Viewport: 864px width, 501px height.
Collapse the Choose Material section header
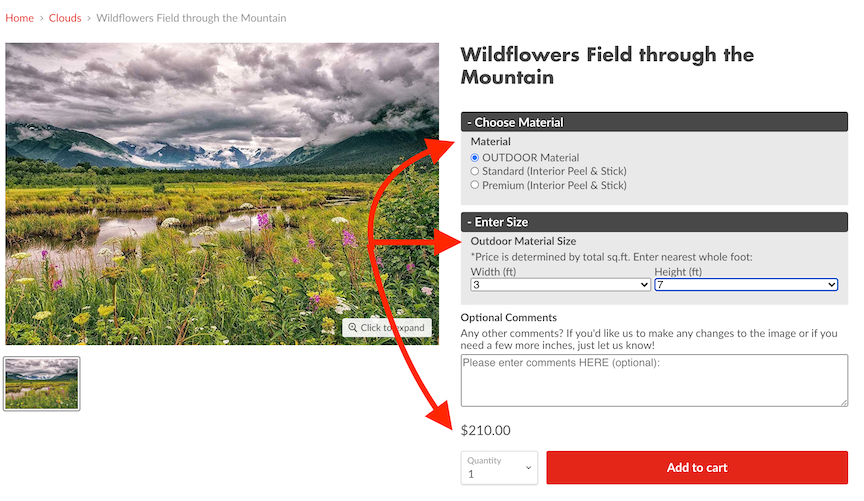click(x=654, y=122)
